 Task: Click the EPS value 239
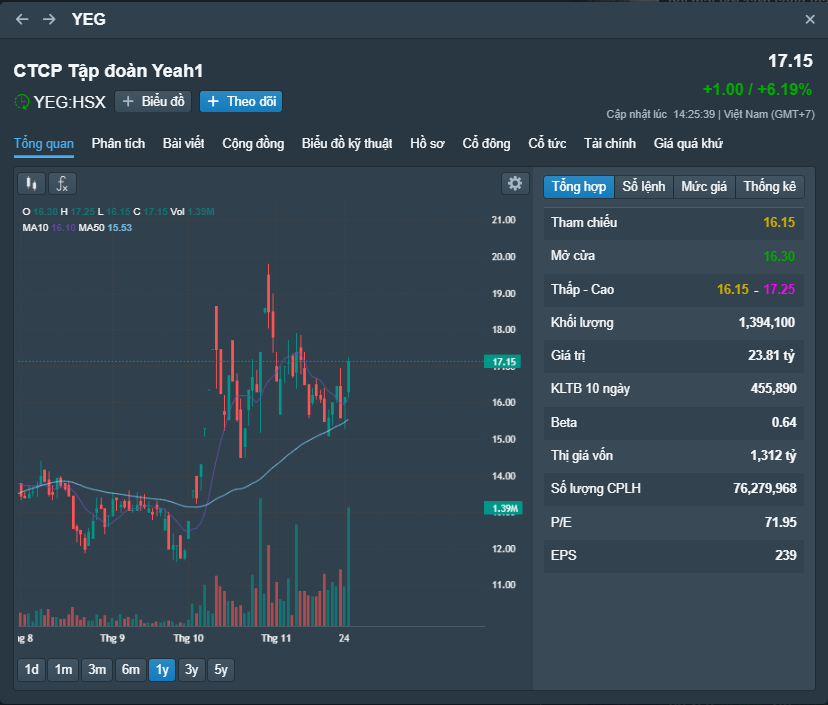coord(786,556)
